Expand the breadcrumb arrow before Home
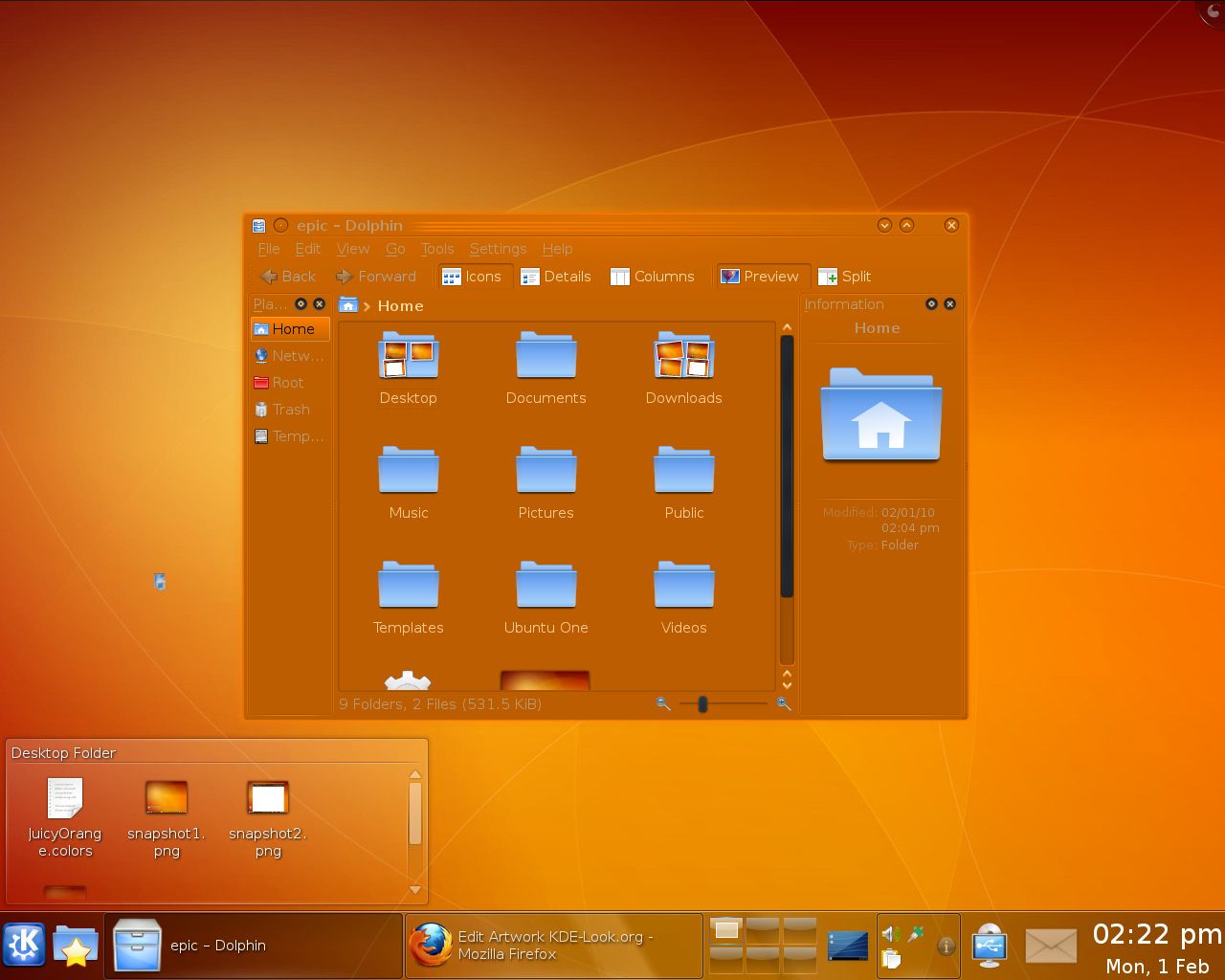 pyautogui.click(x=367, y=306)
